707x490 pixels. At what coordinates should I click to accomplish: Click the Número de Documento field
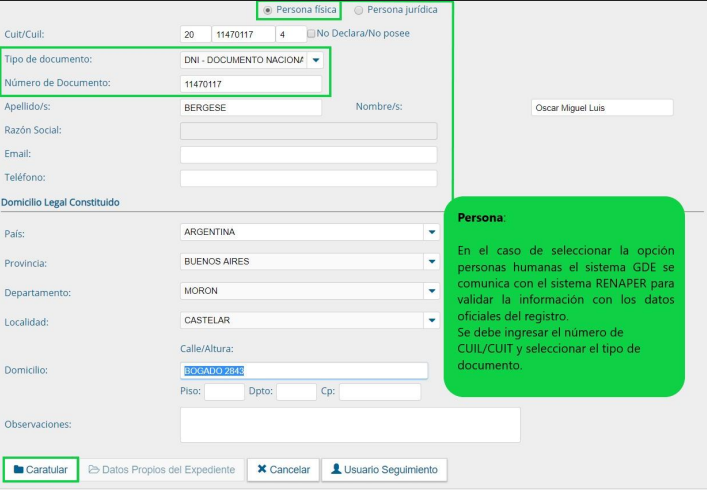[x=251, y=84]
